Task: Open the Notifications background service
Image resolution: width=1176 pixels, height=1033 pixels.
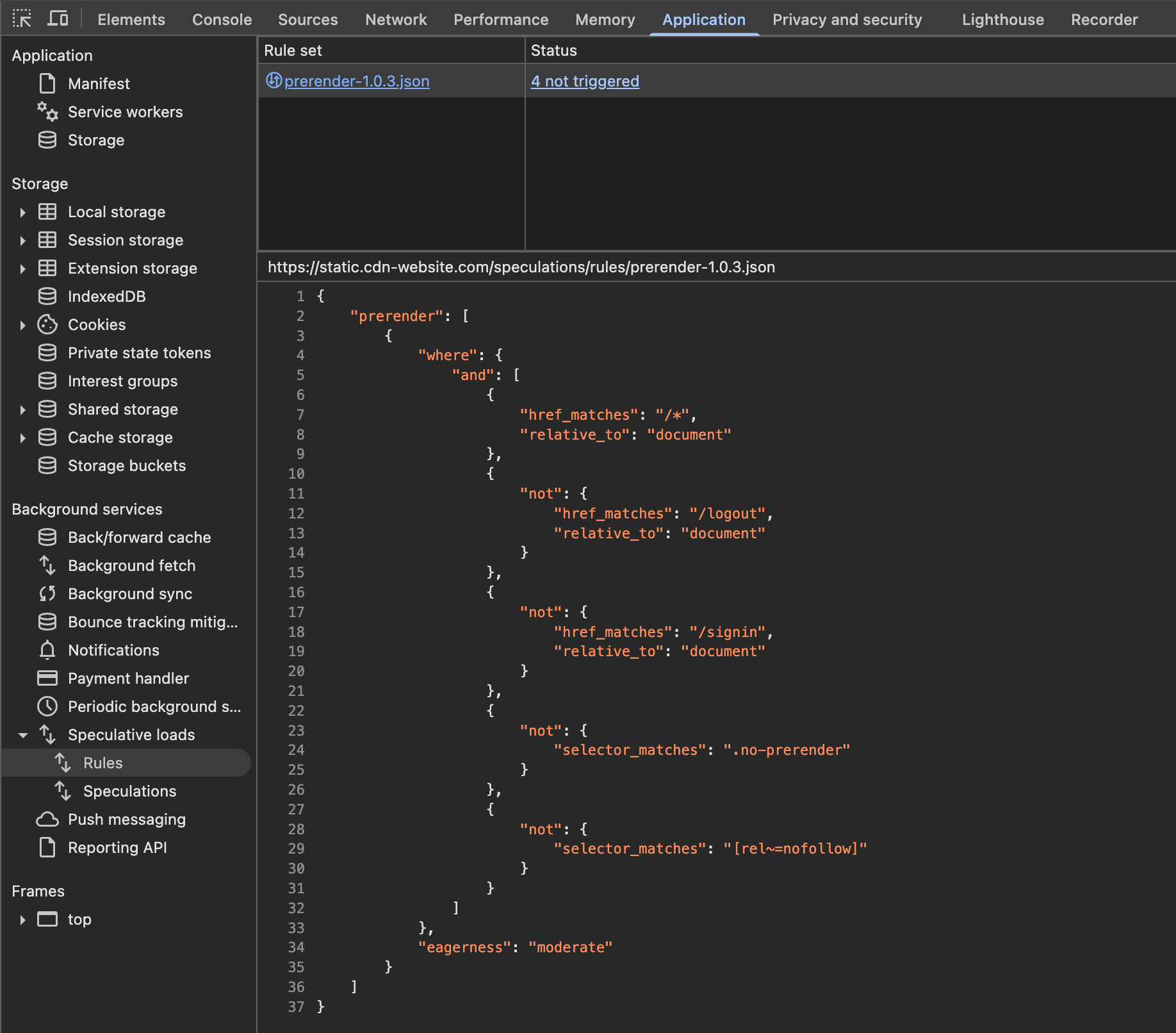Action: [x=113, y=650]
